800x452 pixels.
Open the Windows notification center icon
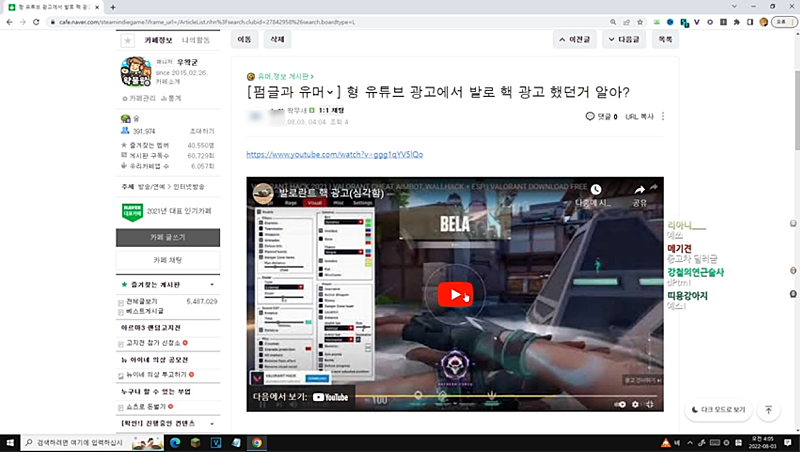788,443
